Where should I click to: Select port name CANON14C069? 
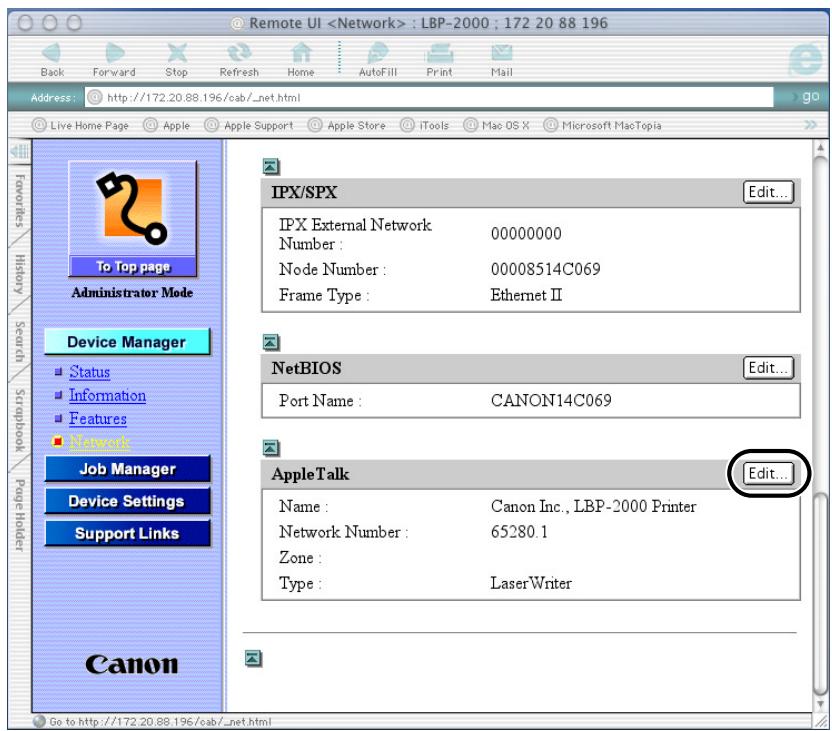pos(551,400)
